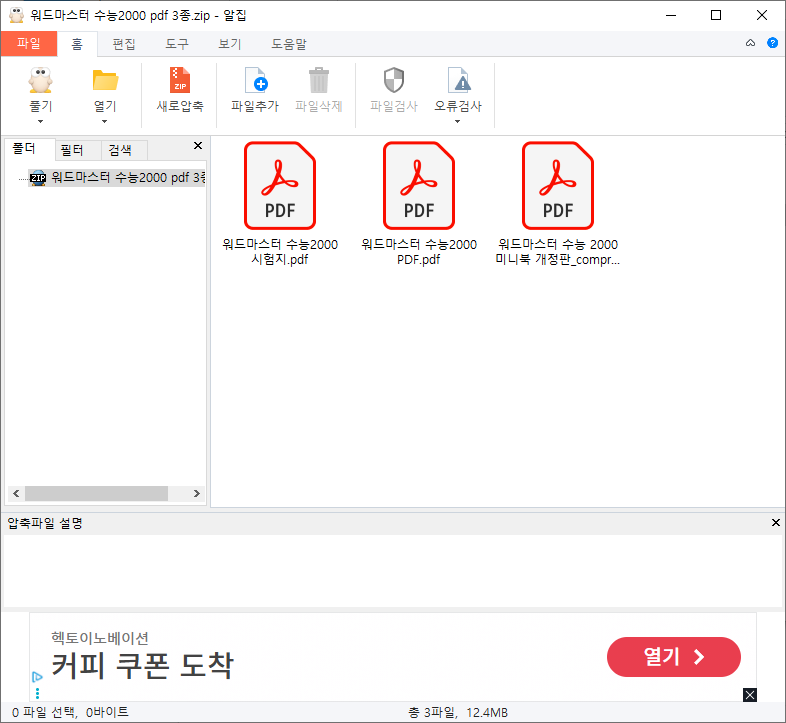
Task: Maximize the 알집 window
Action: (716, 16)
